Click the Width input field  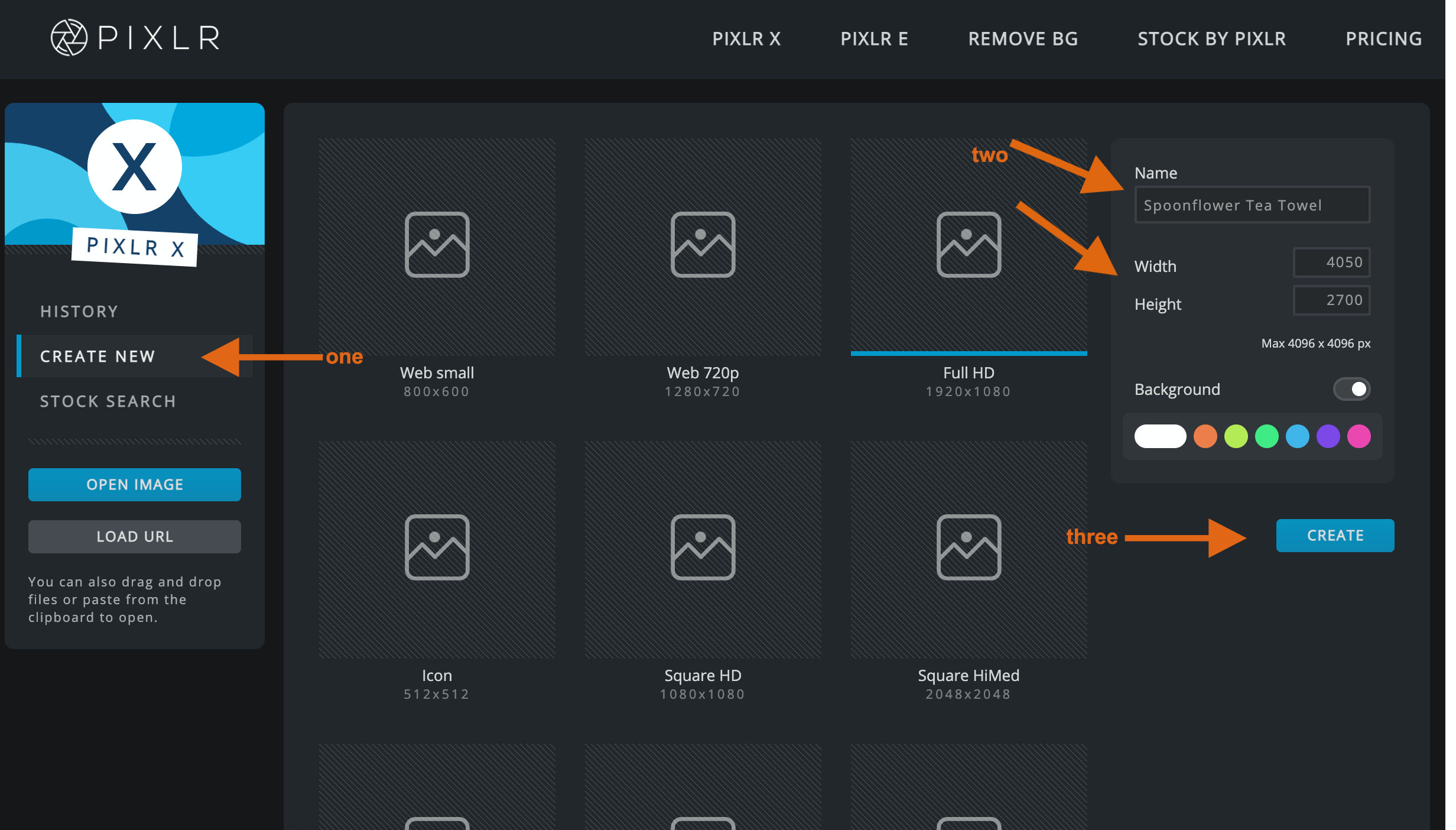click(1331, 262)
